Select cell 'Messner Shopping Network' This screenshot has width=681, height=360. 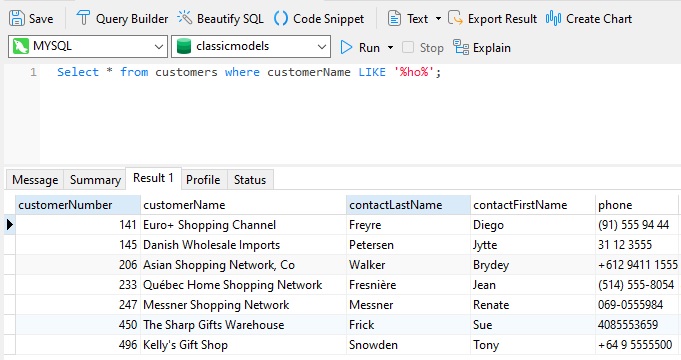[x=243, y=304]
